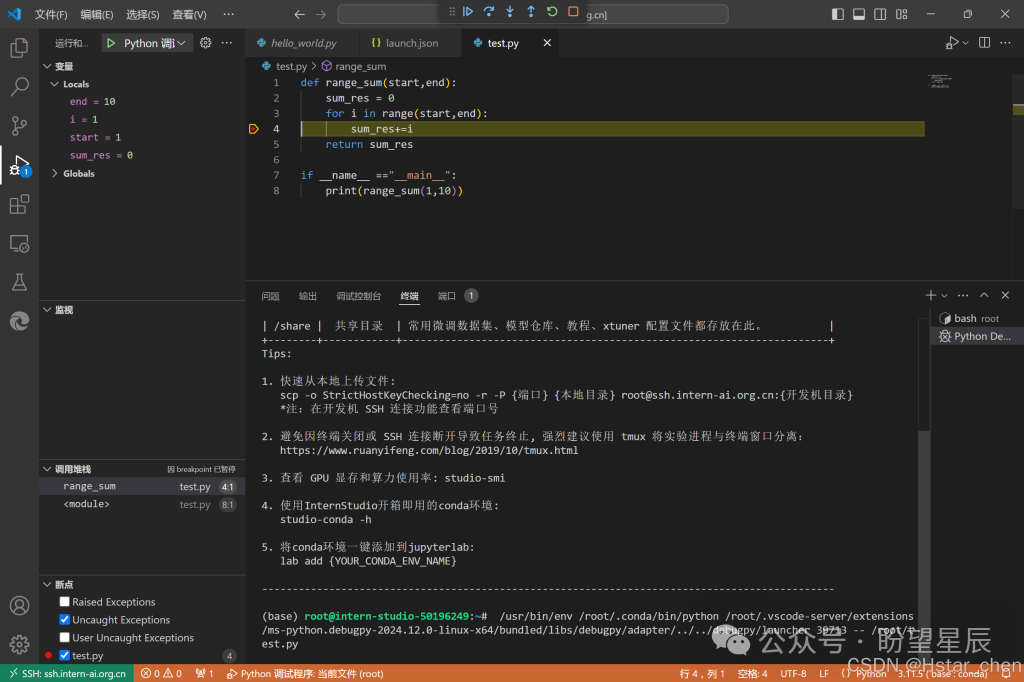Toggle Uncaught Exceptions breakpoint checkbox
This screenshot has height=682, width=1024.
[x=64, y=619]
